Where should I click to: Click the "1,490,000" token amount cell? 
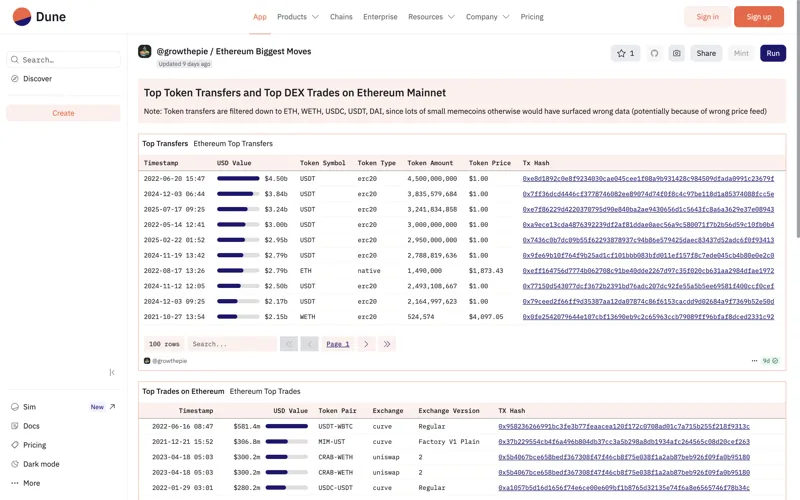[424, 270]
